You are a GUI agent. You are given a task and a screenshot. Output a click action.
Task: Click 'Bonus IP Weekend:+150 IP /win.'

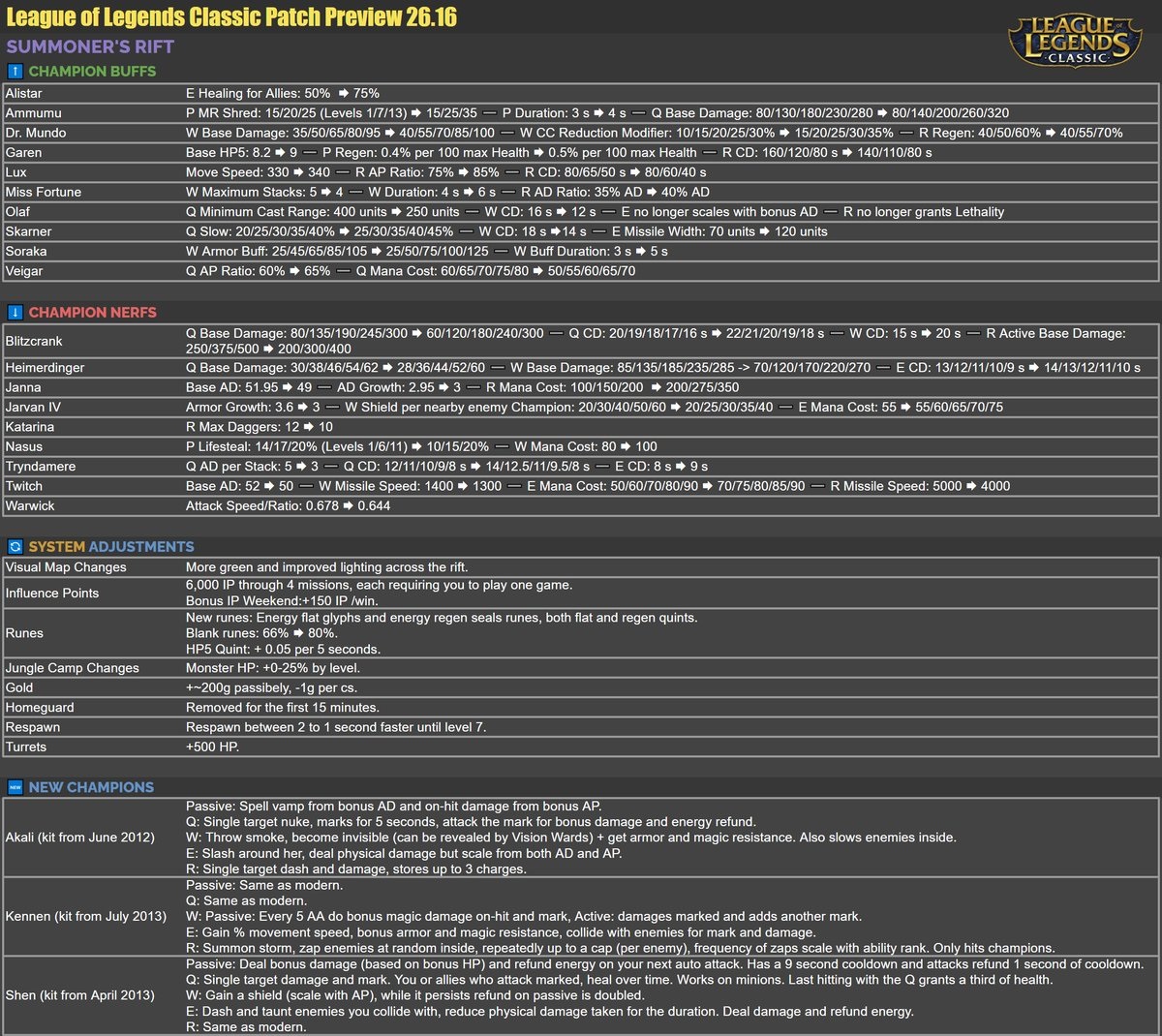(283, 601)
